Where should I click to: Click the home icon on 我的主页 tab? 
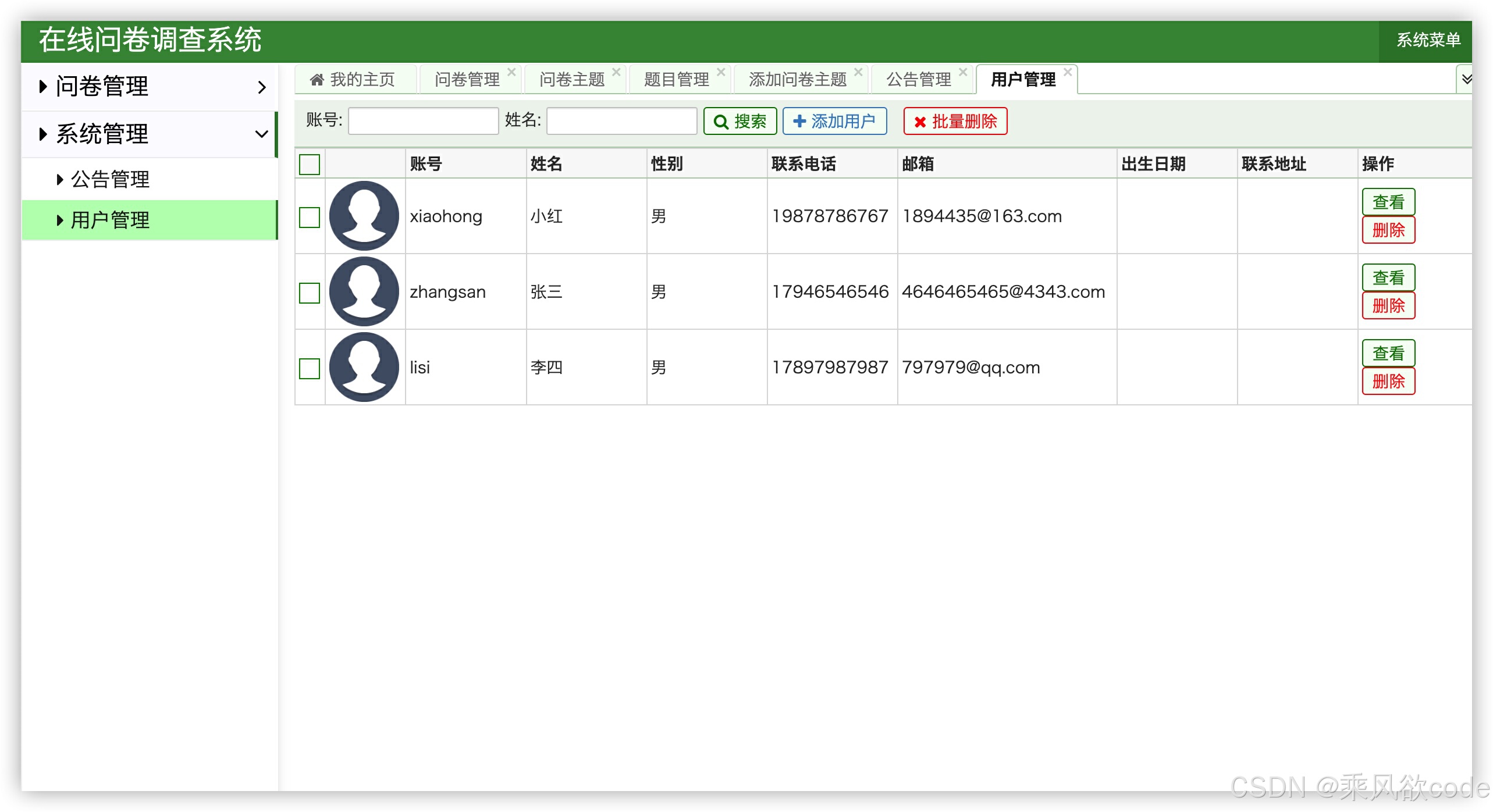317,80
